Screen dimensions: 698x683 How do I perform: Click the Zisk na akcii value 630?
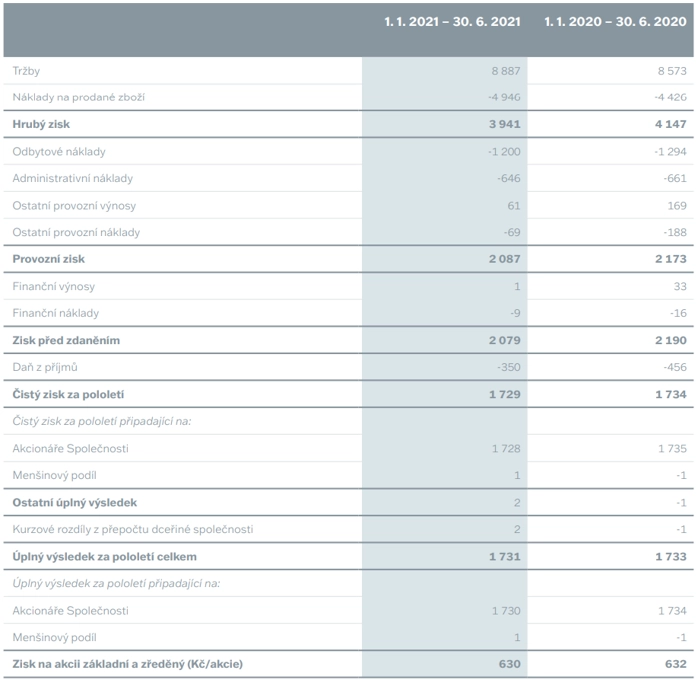[x=509, y=664]
